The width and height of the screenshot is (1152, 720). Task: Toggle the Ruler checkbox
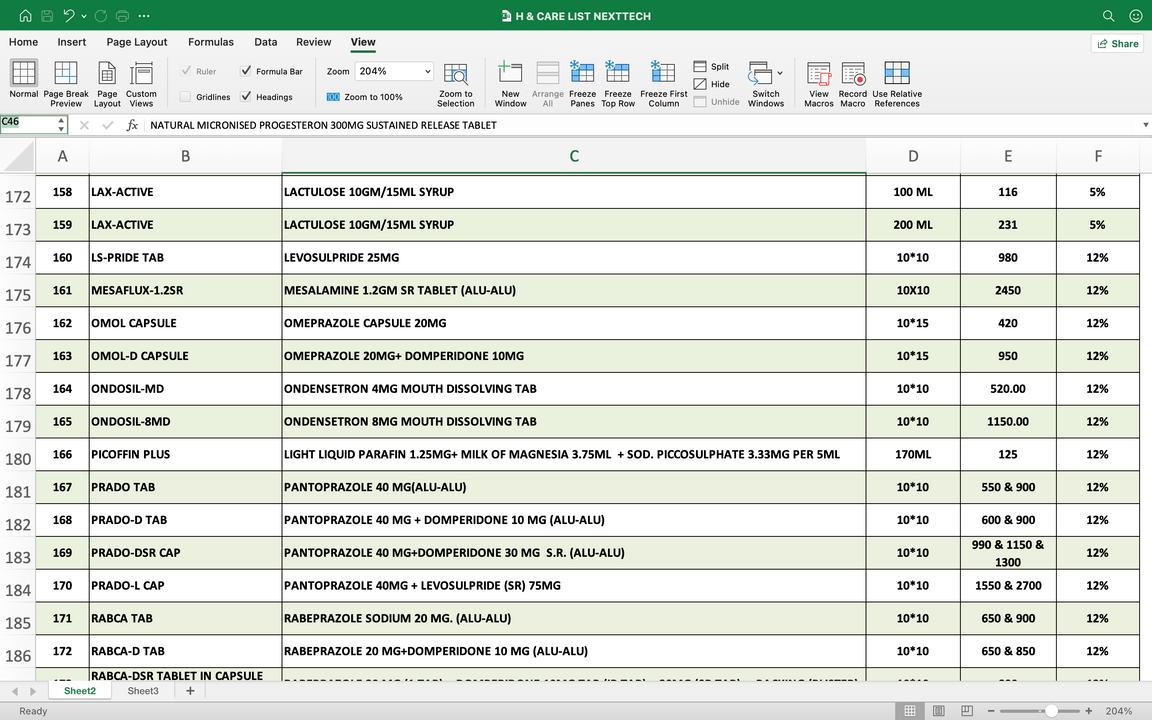click(x=186, y=71)
